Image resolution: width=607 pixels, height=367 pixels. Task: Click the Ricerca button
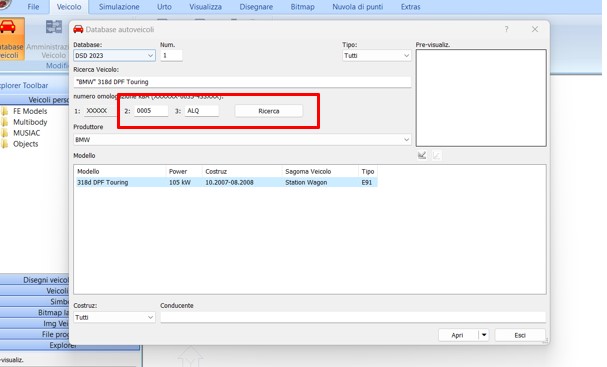click(269, 111)
